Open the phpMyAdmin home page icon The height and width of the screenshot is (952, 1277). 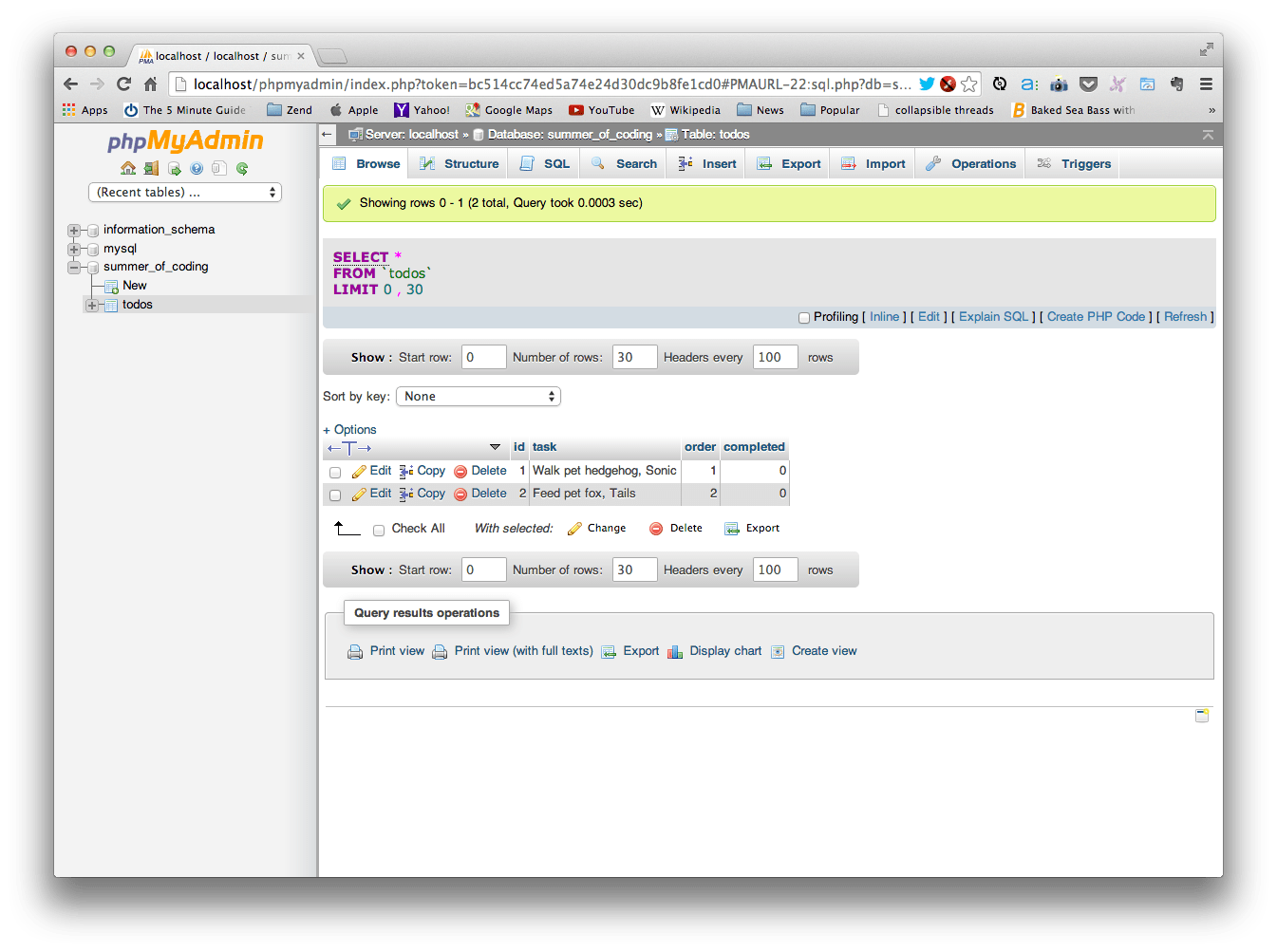point(128,168)
